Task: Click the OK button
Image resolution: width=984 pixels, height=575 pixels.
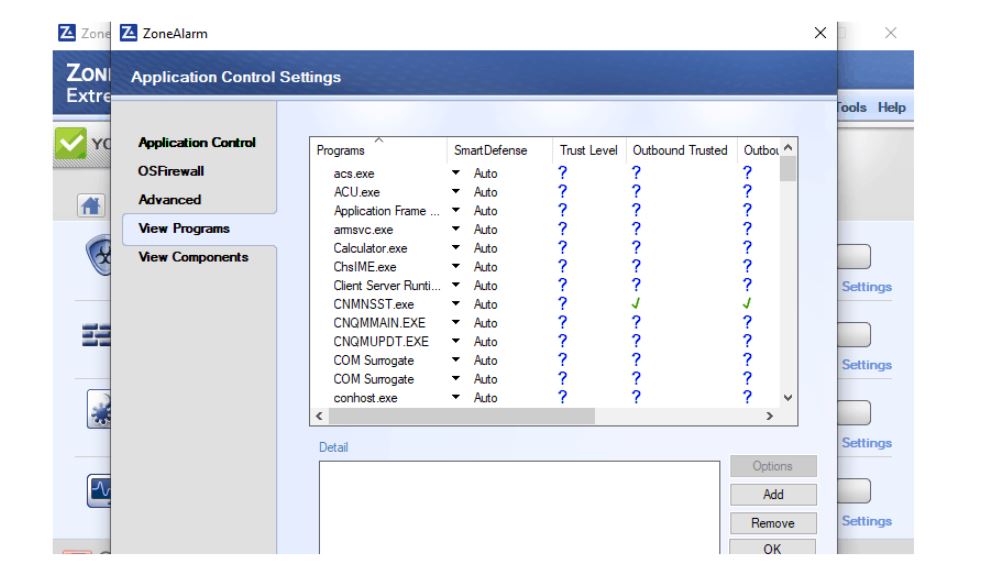Action: point(773,547)
